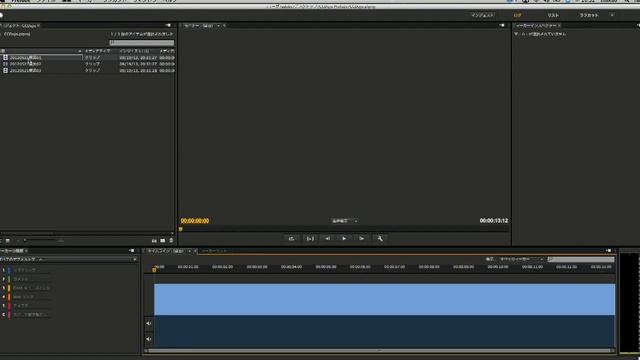The image size is (640, 360).
Task: Step back one frame in Monitor
Action: (x=327, y=238)
